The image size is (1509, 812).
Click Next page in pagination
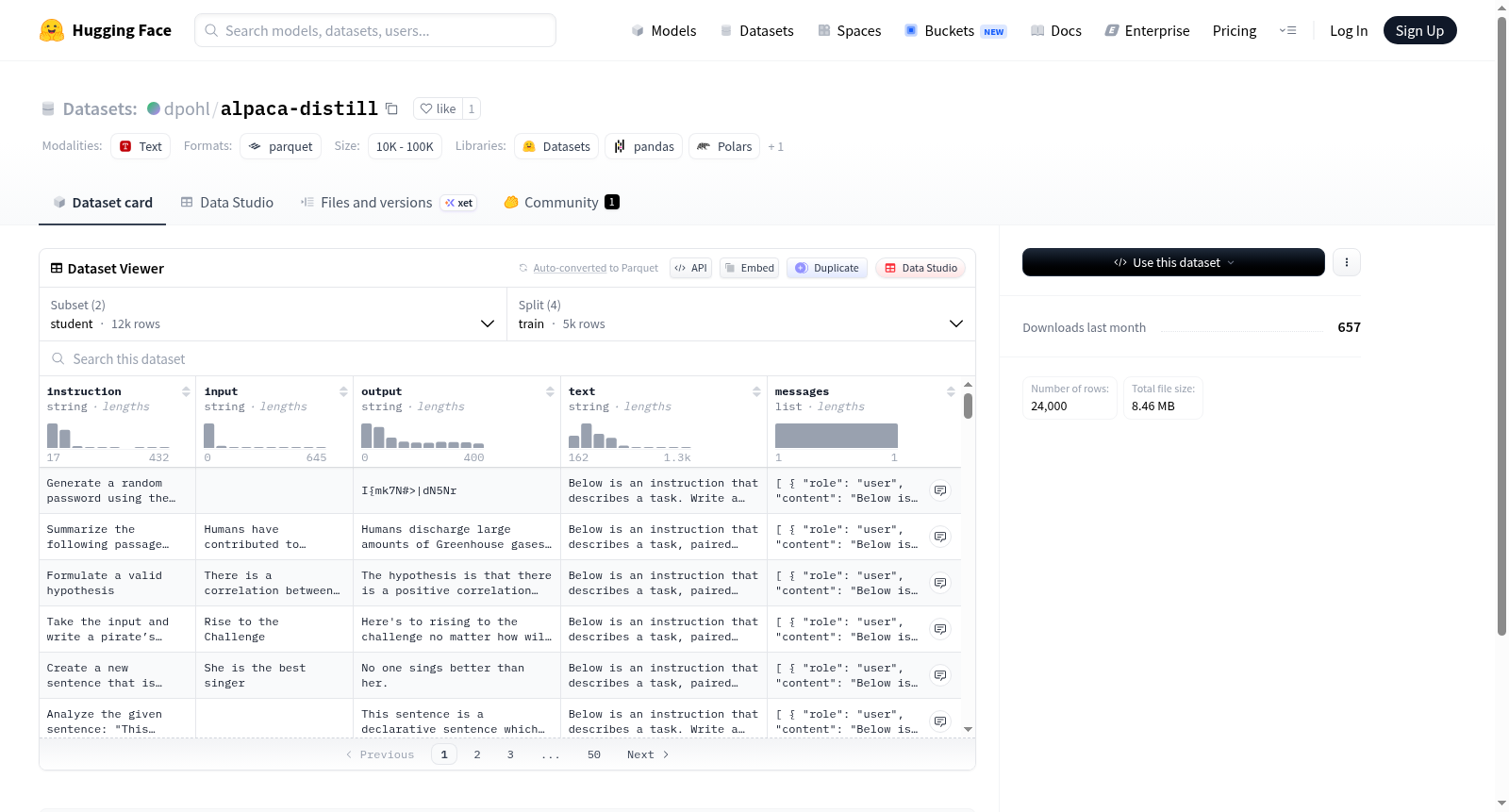(x=648, y=754)
